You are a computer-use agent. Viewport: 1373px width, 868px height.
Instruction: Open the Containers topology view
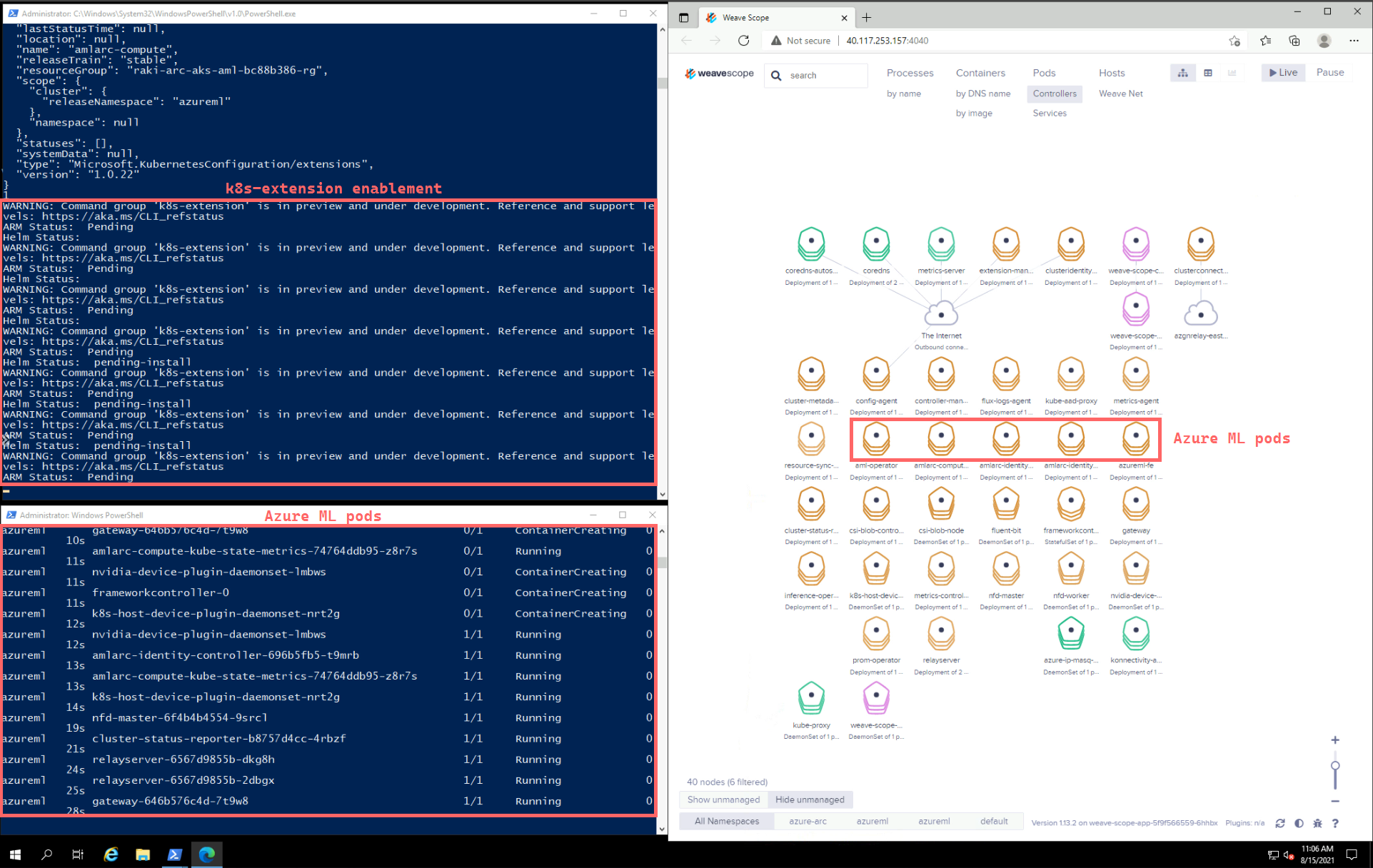click(980, 73)
